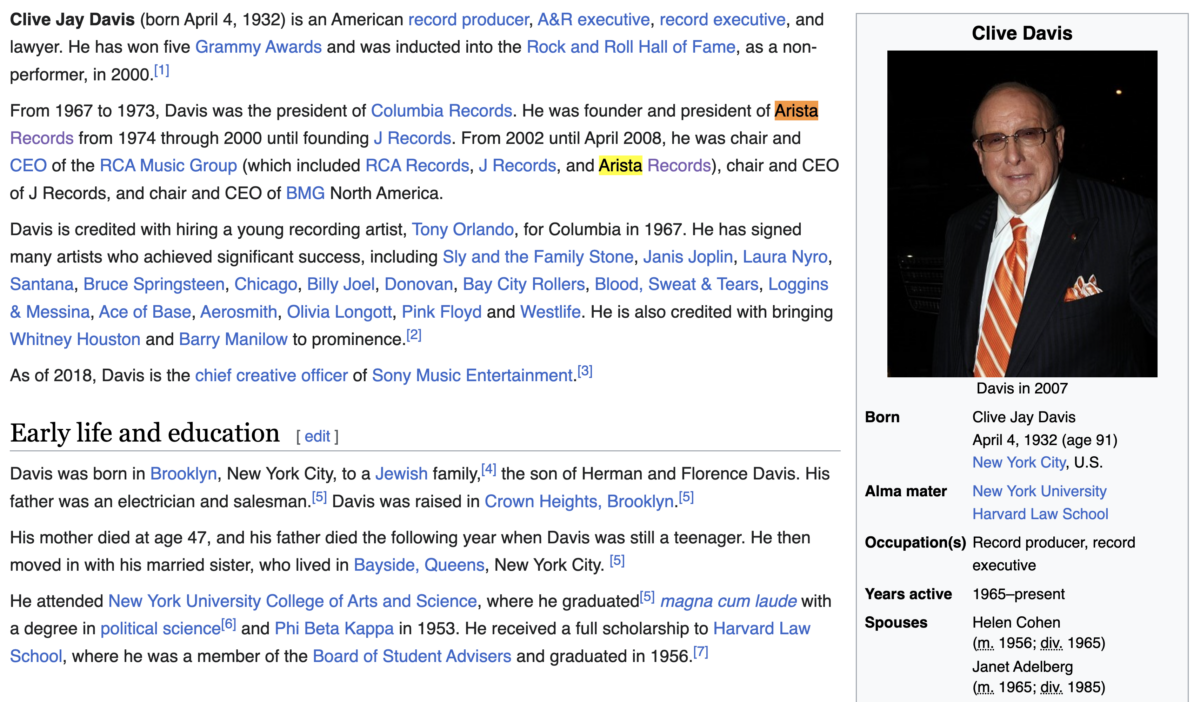1200x702 pixels.
Task: Select 'Janet Adelberg' in Spouses infobox row
Action: click(x=1023, y=666)
